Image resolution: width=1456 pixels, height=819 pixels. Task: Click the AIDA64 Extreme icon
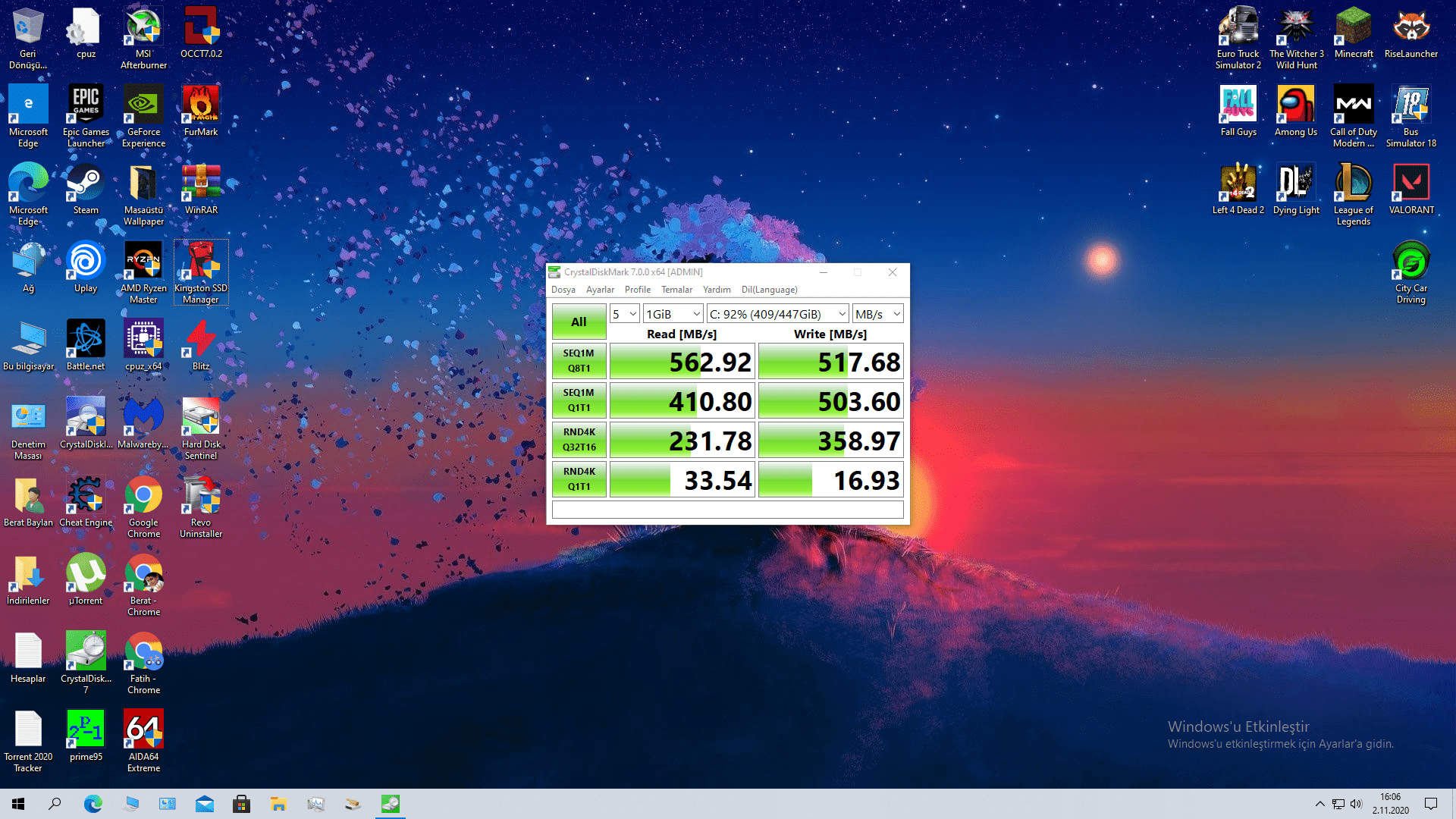(143, 731)
